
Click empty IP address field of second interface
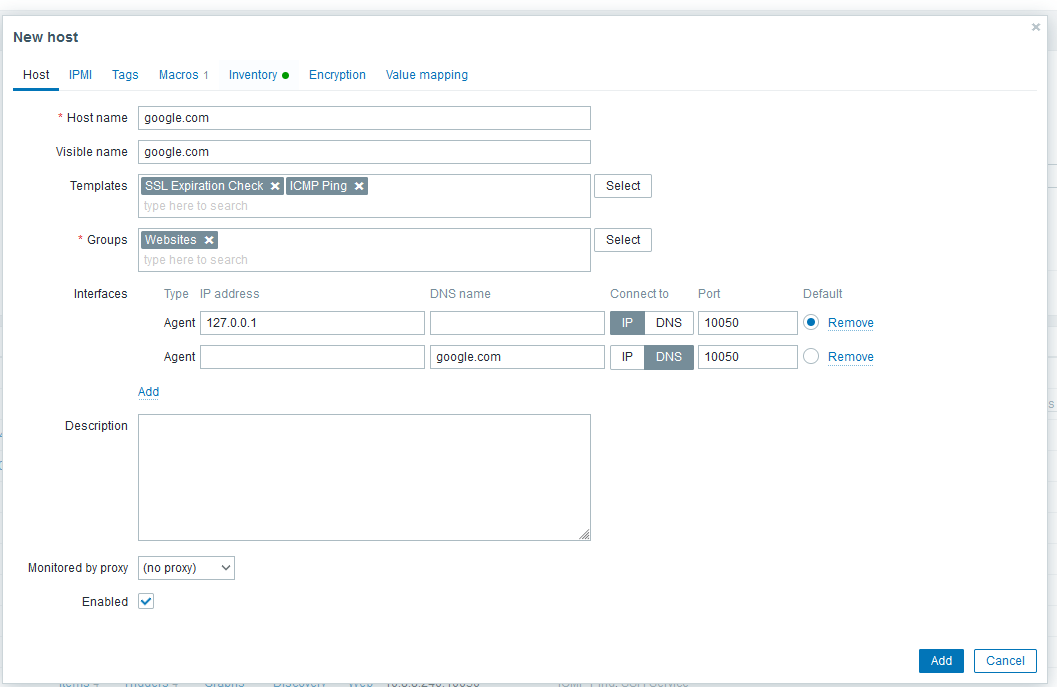pos(312,357)
